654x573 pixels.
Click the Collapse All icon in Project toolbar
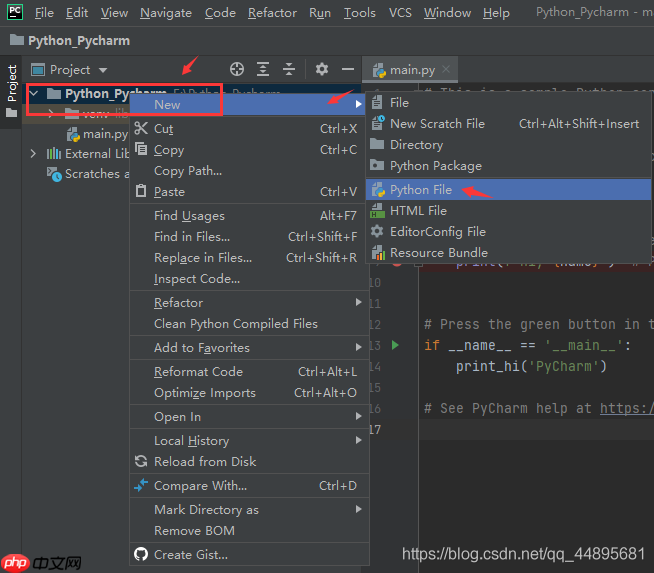pos(289,69)
